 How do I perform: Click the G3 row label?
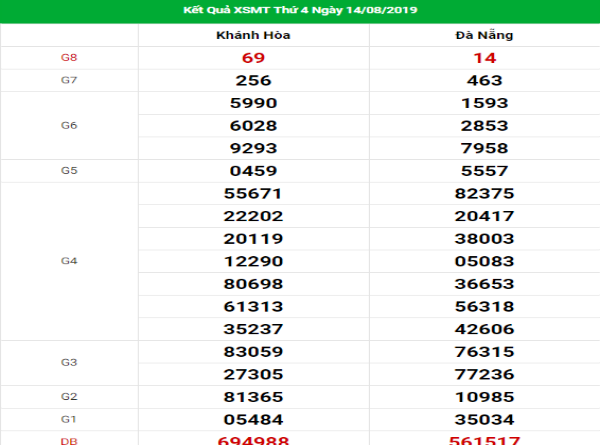tap(69, 362)
